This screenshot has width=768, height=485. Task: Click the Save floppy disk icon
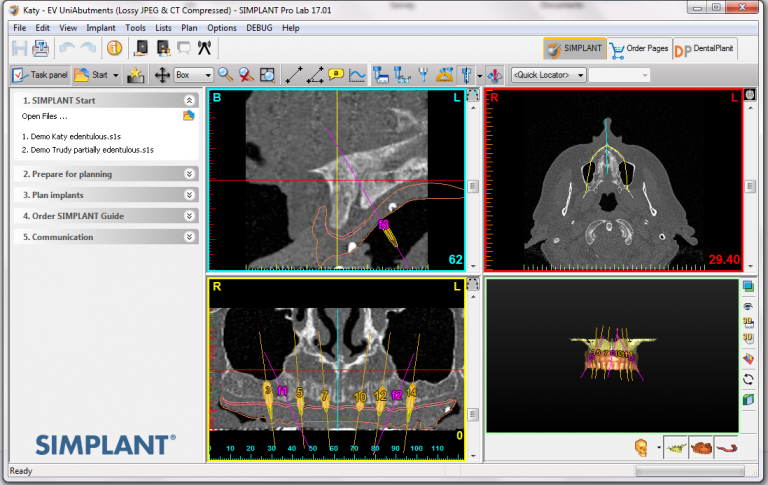tap(20, 48)
